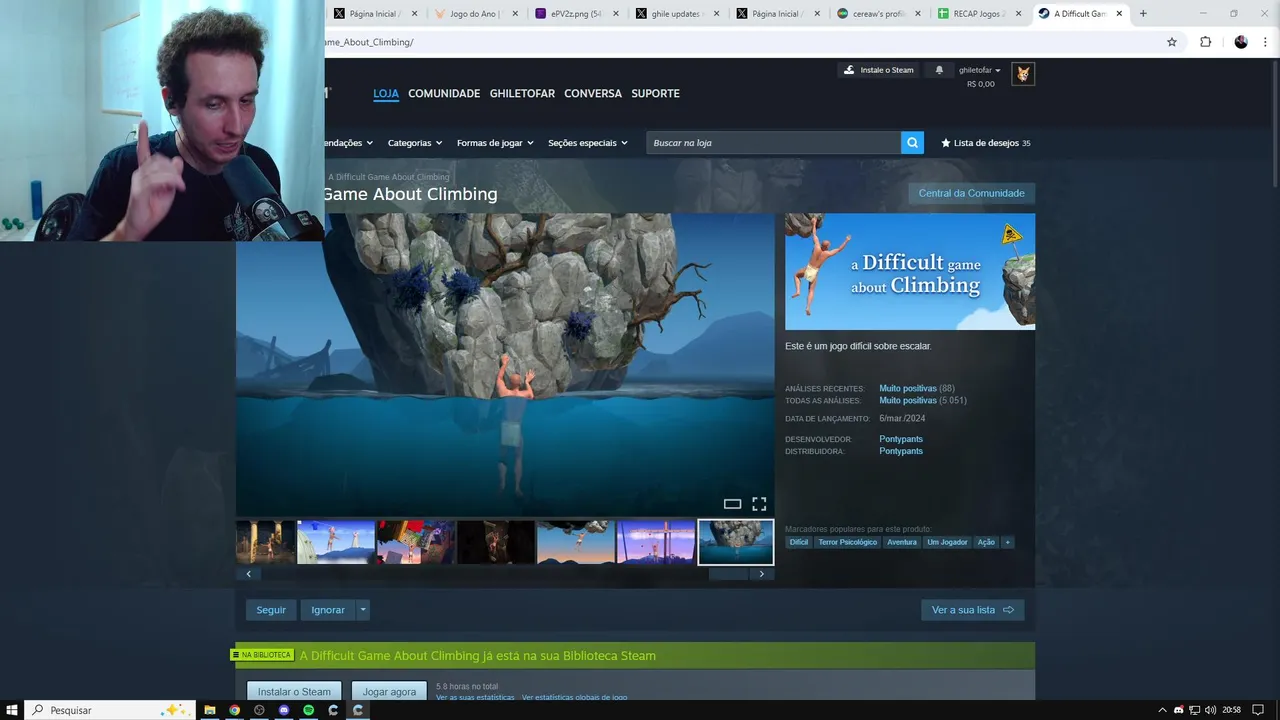
Task: Open the GHILETOFAR profile menu
Action: pos(522,93)
